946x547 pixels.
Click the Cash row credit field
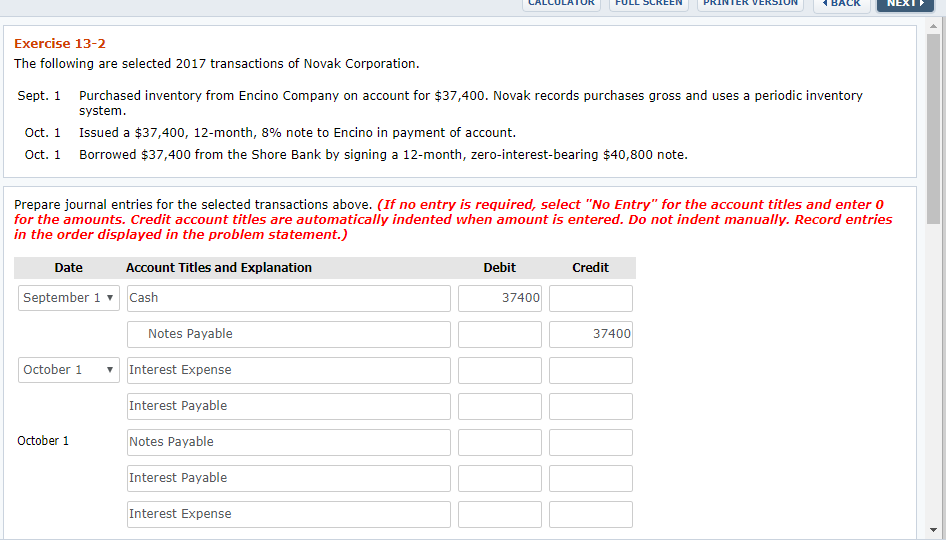[x=591, y=298]
